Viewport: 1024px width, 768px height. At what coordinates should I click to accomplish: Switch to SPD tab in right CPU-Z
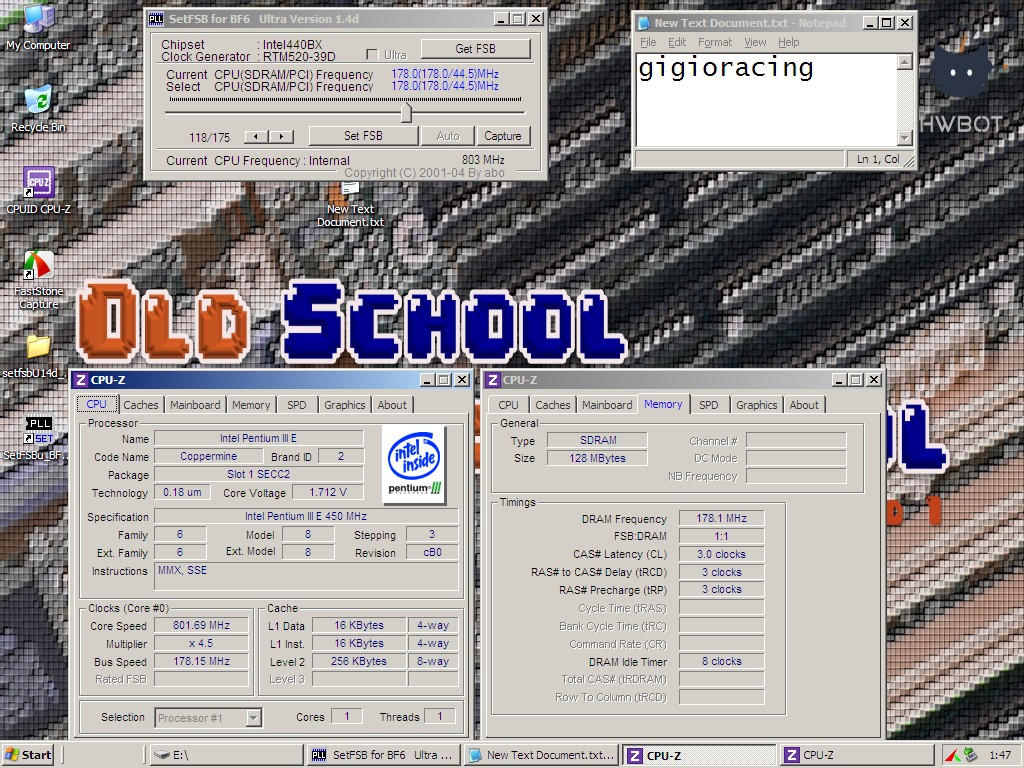tap(709, 405)
